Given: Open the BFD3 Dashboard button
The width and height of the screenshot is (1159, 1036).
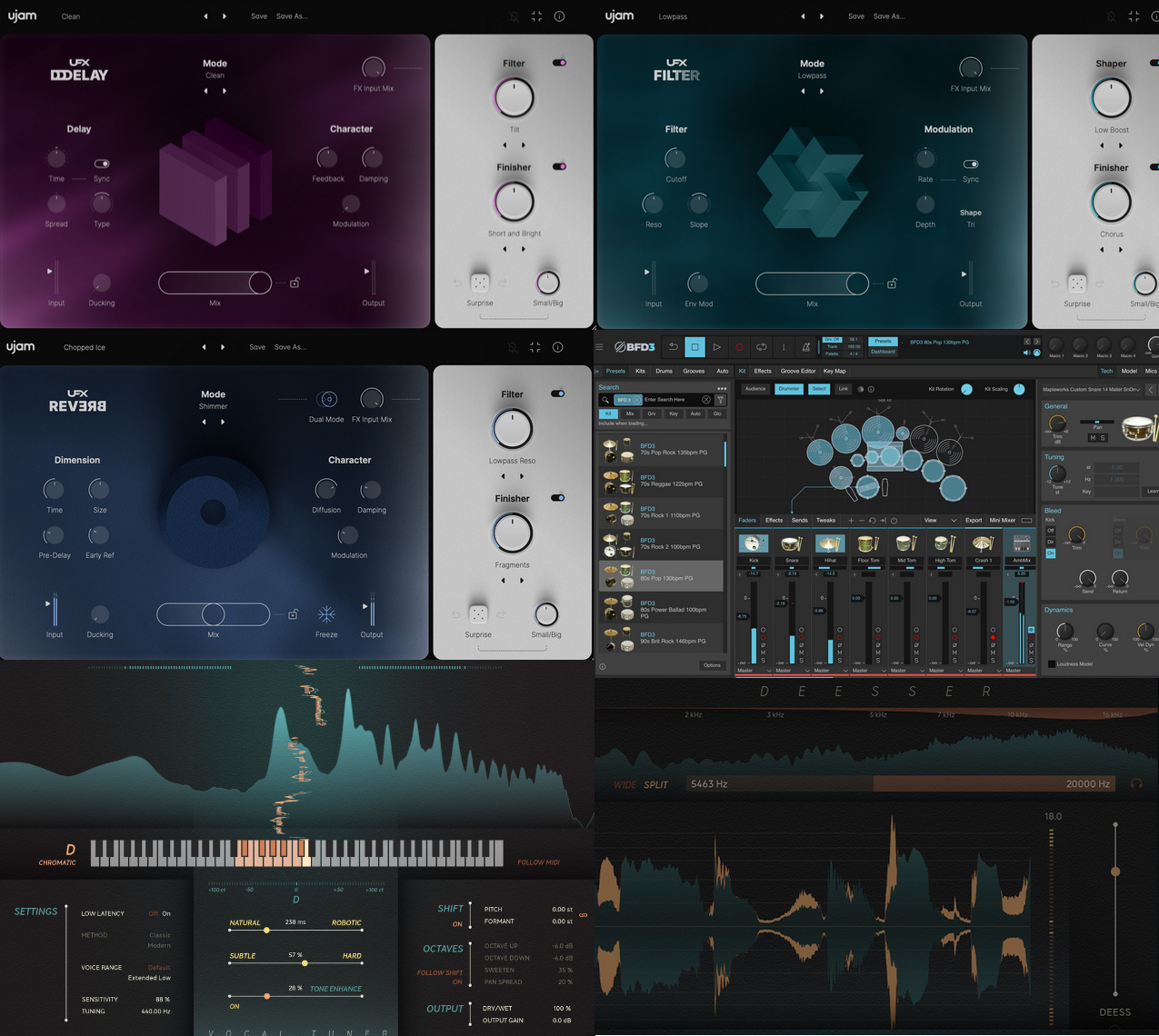Looking at the screenshot, I should click(883, 352).
